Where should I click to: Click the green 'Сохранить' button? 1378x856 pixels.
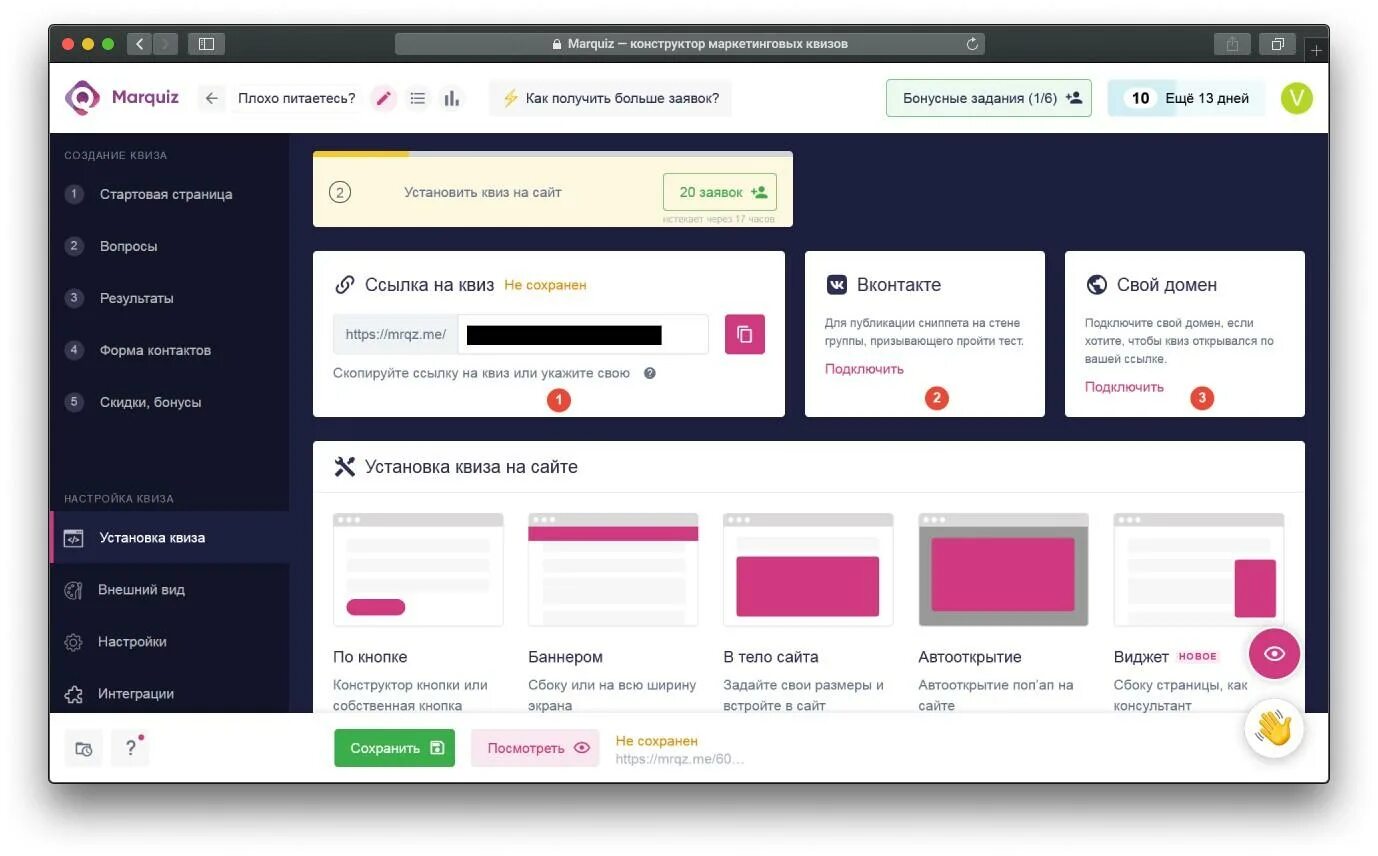394,748
